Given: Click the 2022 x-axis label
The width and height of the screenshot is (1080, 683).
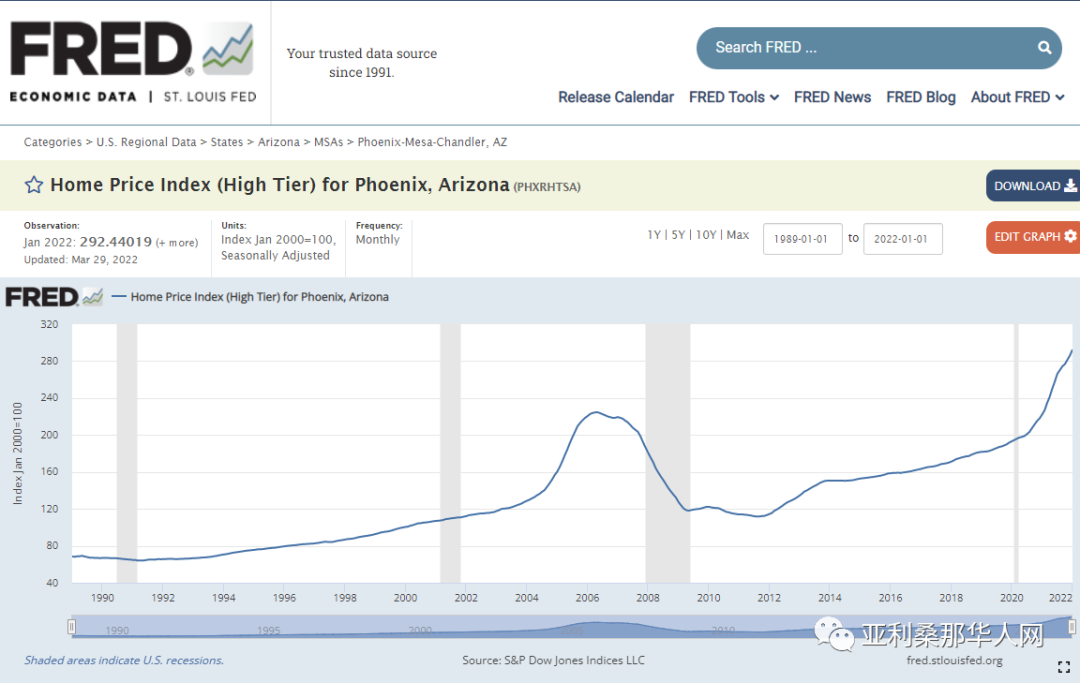Looking at the screenshot, I should [1060, 598].
